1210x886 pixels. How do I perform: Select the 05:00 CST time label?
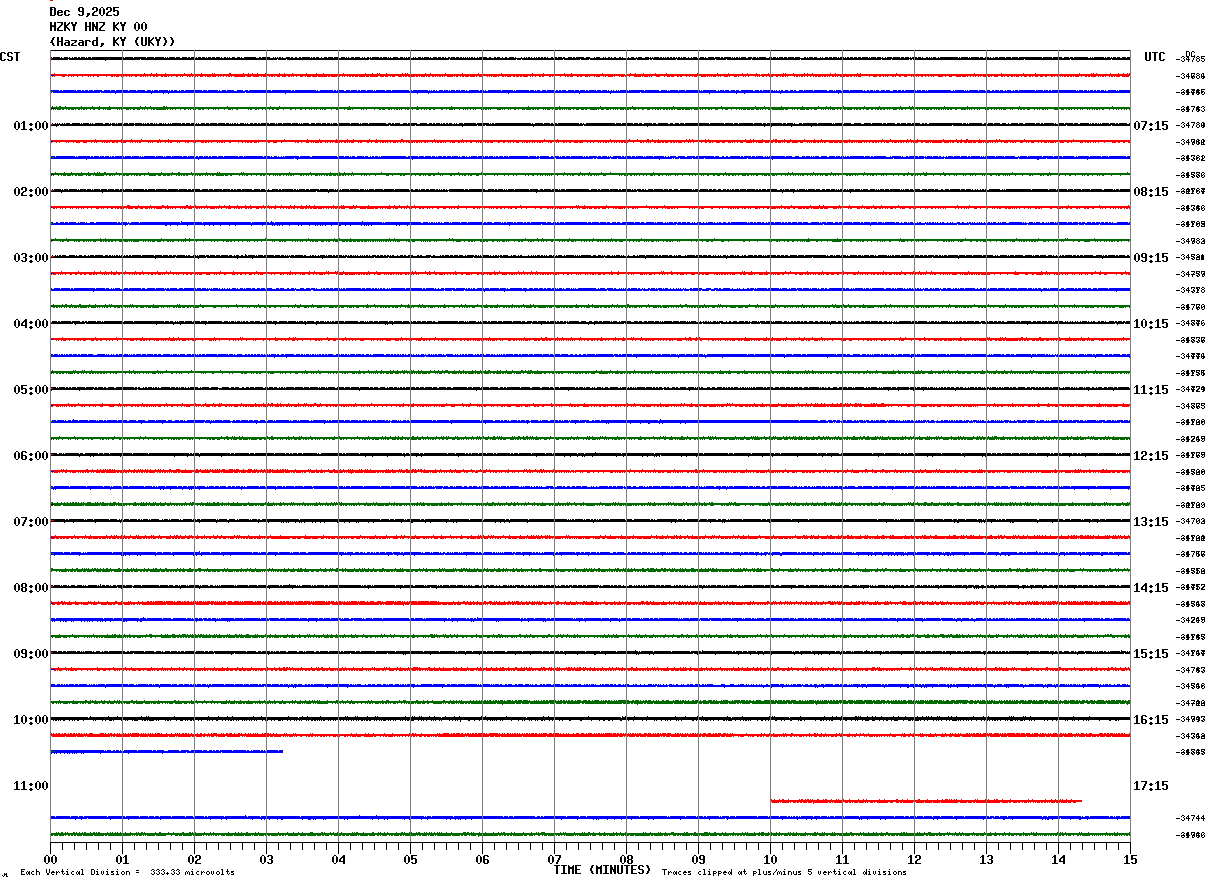pyautogui.click(x=31, y=390)
